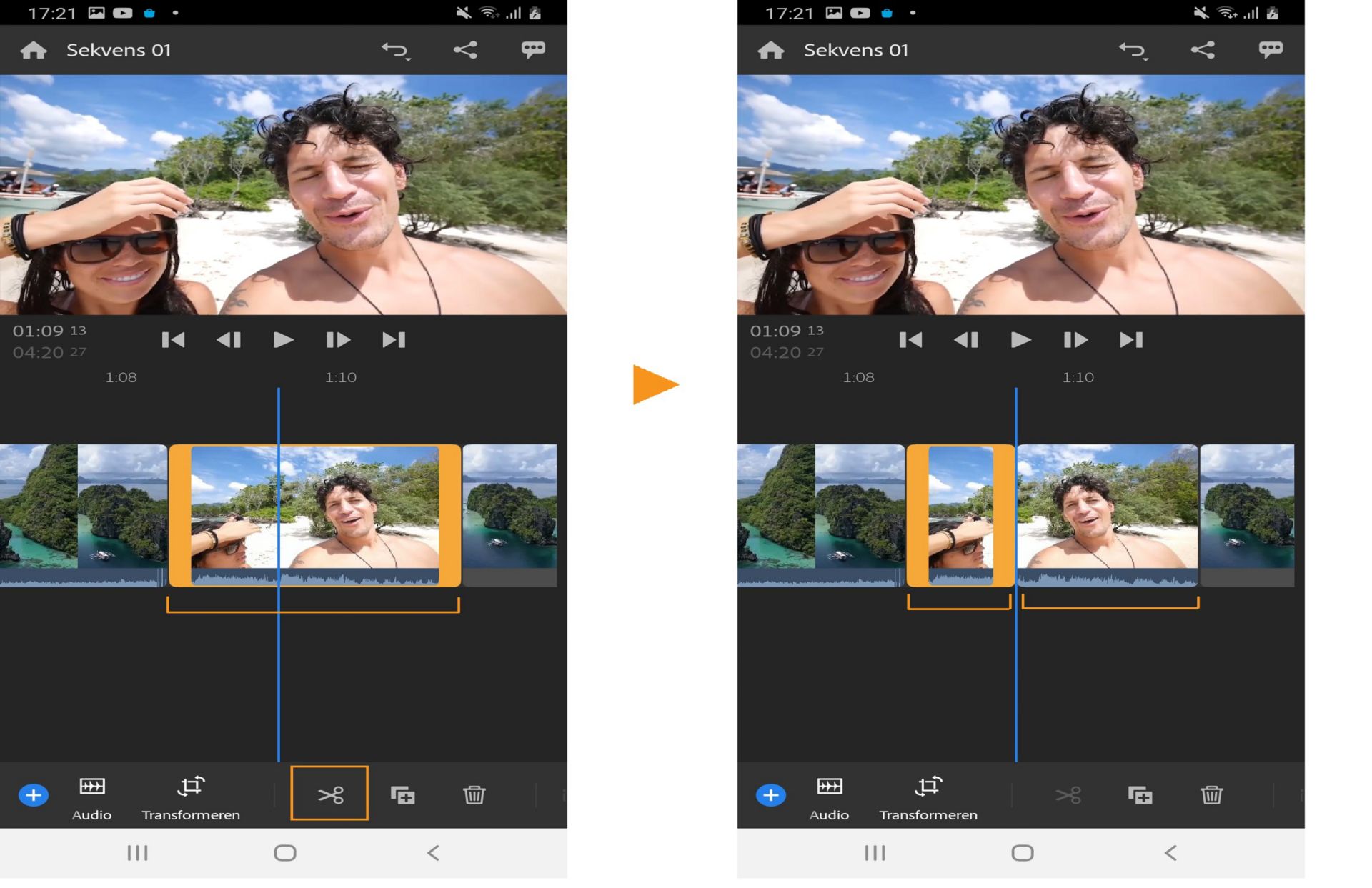
Task: Open comments speech-bubble icon in right screenshot
Action: [x=1270, y=49]
